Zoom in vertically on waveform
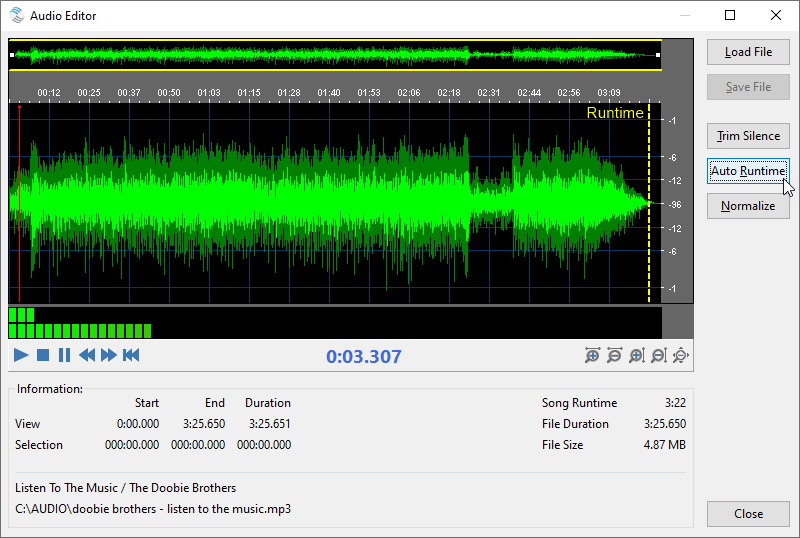This screenshot has width=800, height=538. point(636,355)
